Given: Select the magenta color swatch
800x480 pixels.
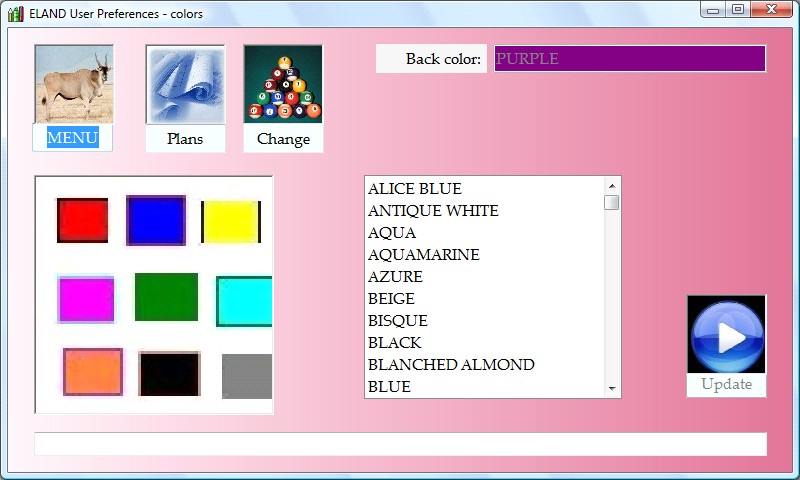Looking at the screenshot, I should point(86,300).
